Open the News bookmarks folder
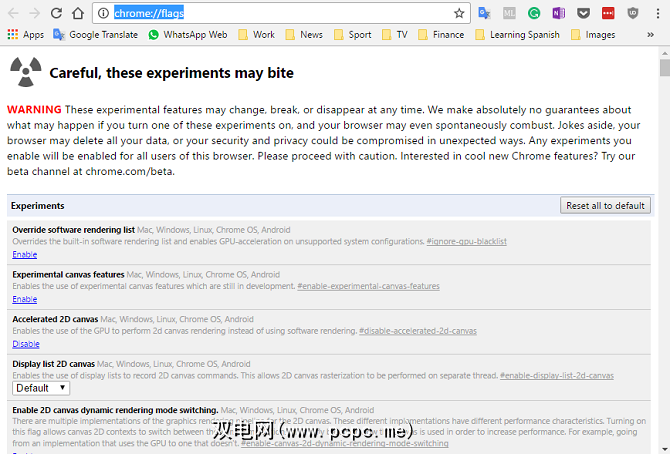The height and width of the screenshot is (454, 670). point(304,35)
